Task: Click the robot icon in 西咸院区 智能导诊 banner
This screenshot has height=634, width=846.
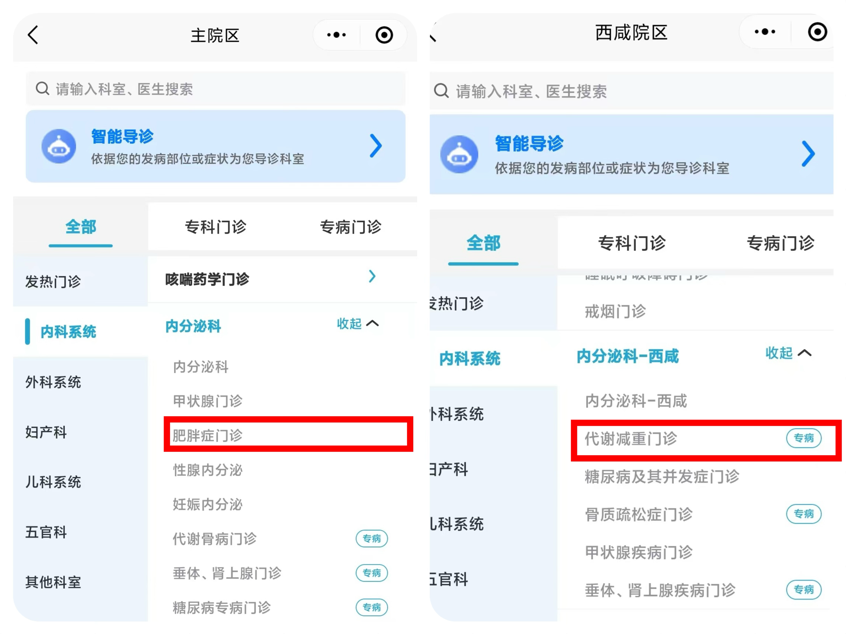Action: 459,154
